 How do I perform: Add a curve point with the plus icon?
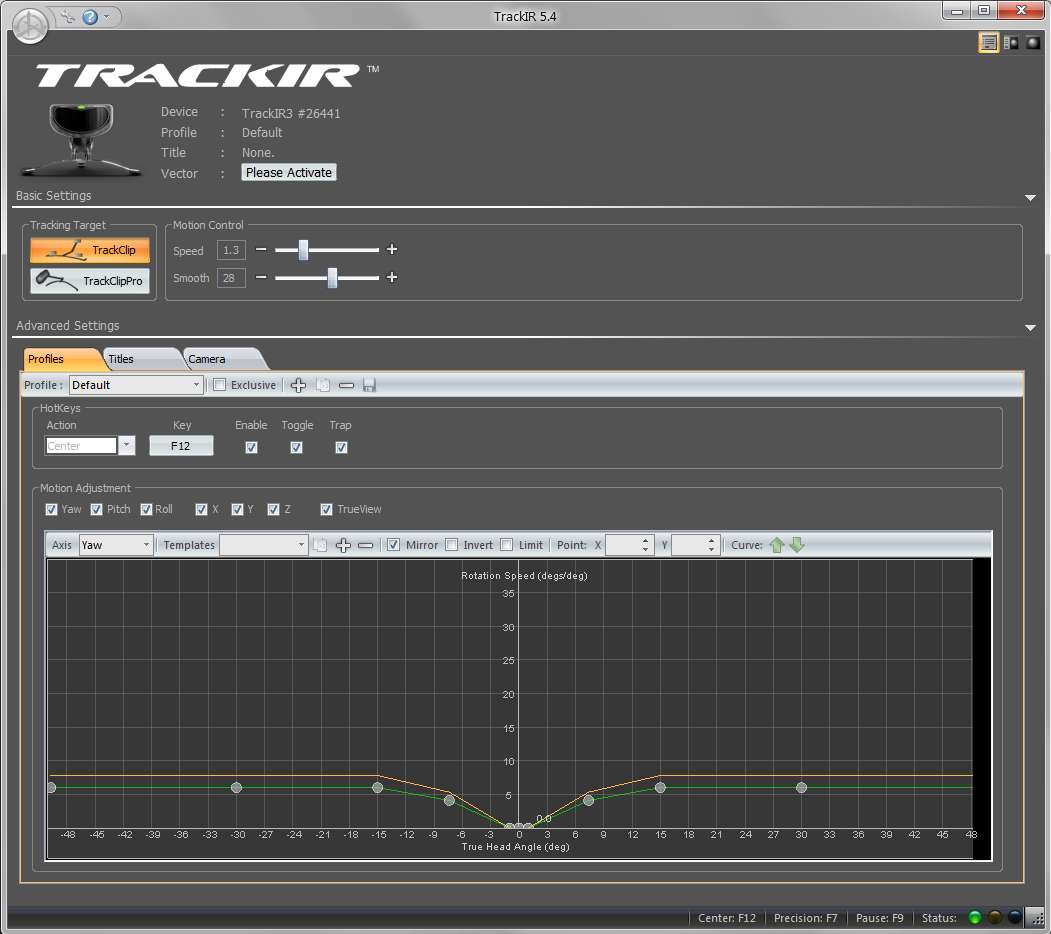point(343,545)
